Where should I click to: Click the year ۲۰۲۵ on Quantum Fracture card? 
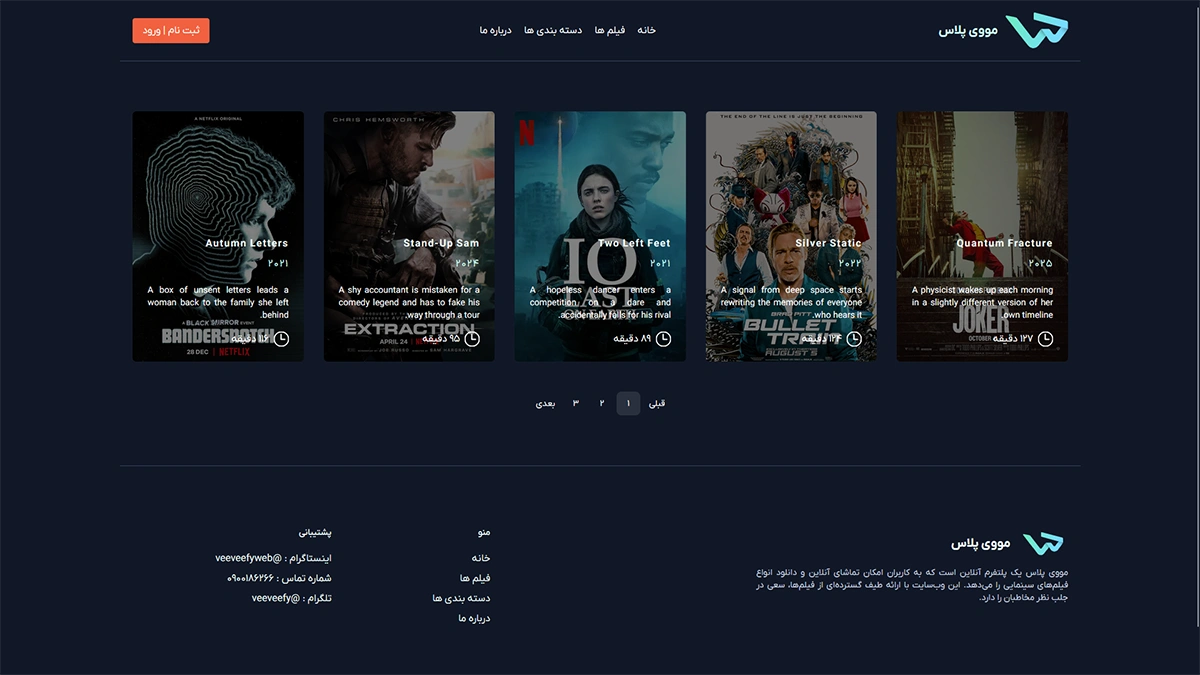[x=1040, y=263]
